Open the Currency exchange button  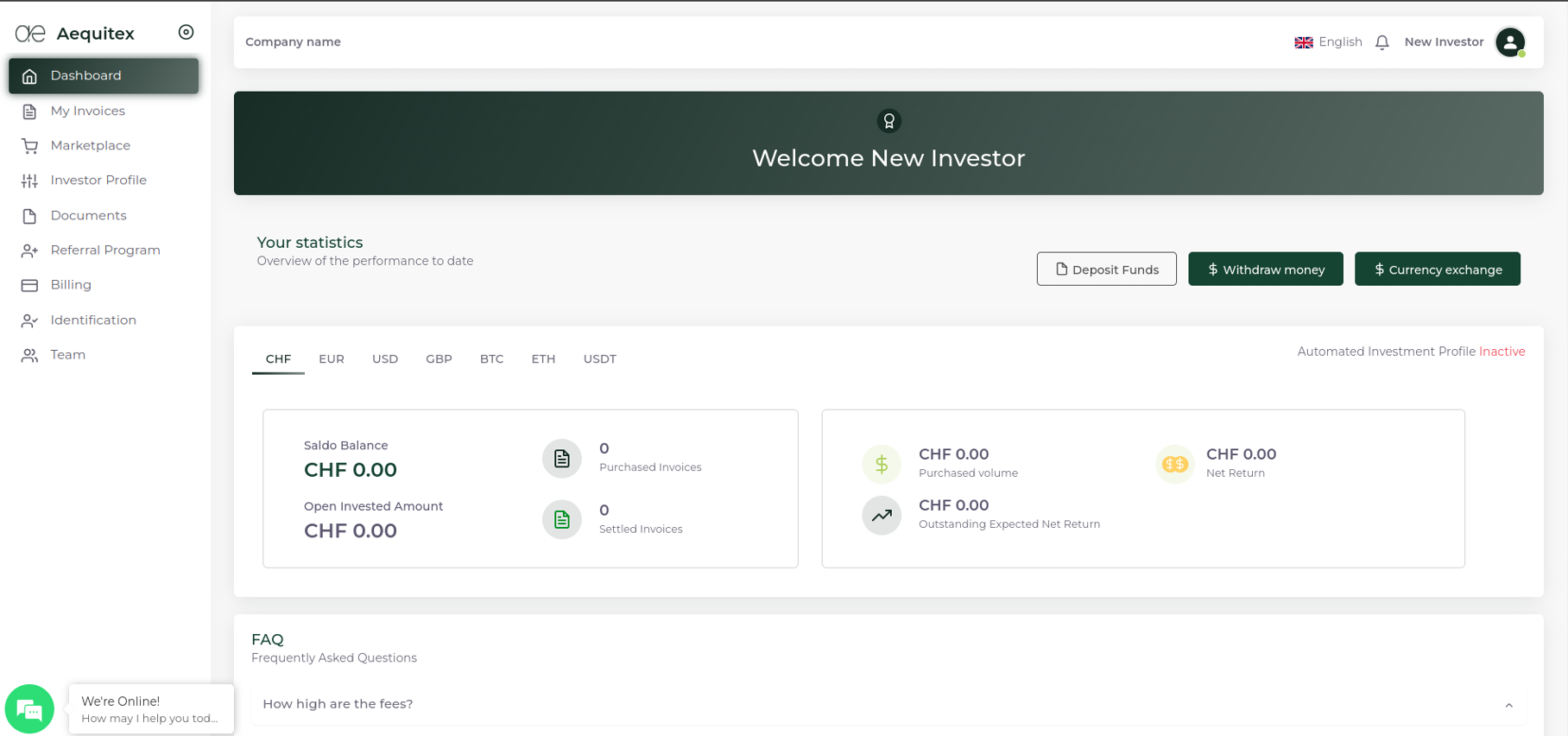click(1437, 269)
